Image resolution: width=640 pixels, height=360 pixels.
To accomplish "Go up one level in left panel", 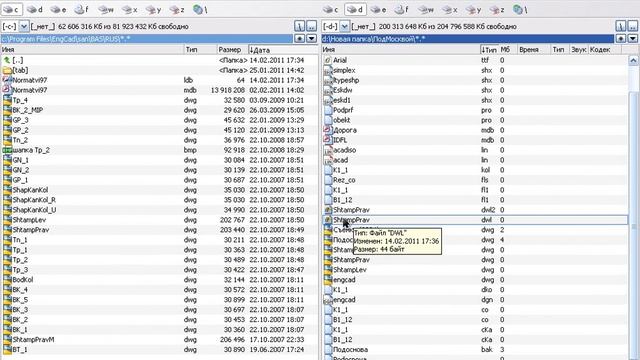I will click(x=311, y=26).
